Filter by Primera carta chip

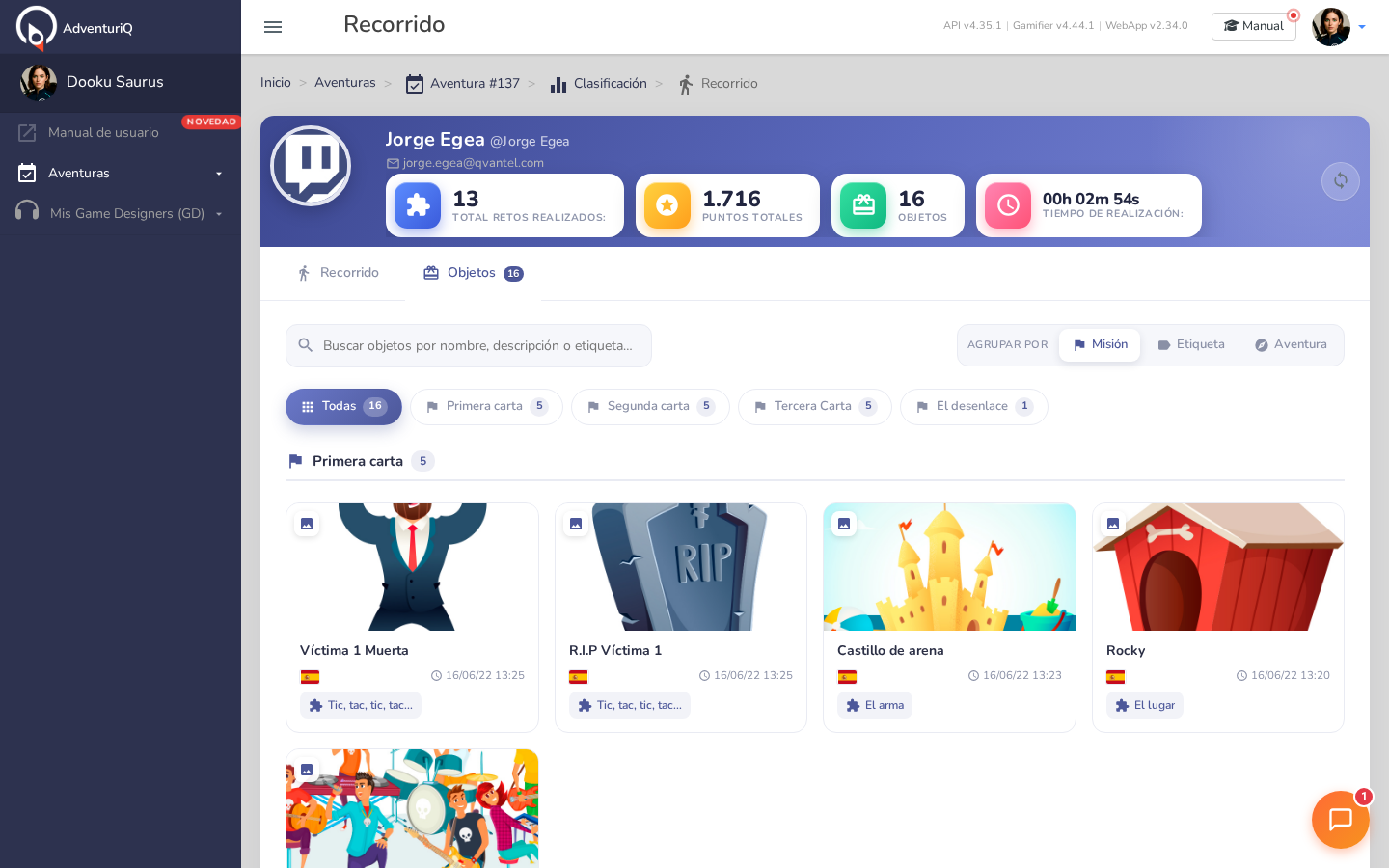[x=486, y=407]
